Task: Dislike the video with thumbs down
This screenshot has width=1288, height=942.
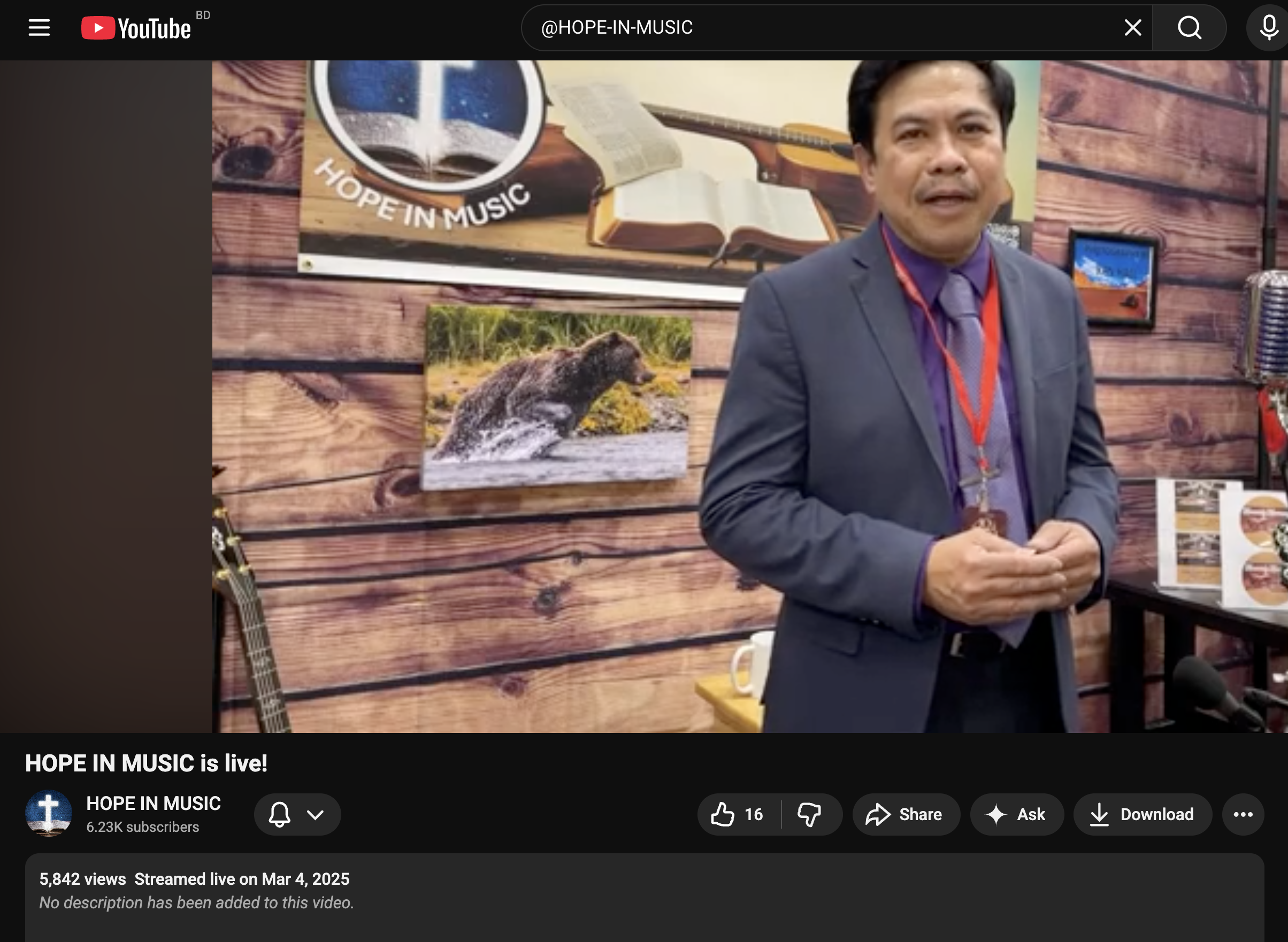Action: coord(810,814)
